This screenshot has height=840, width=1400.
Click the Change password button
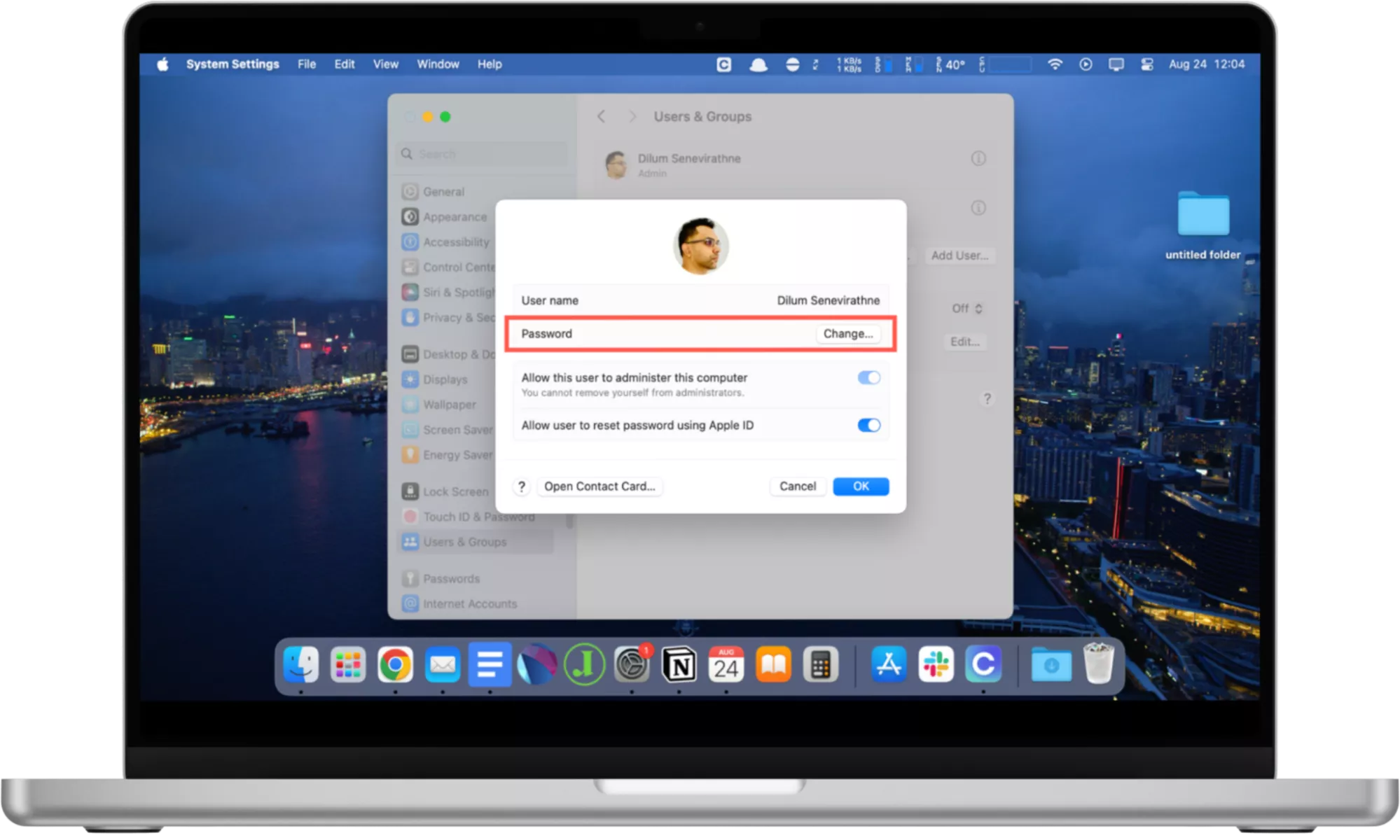click(847, 334)
